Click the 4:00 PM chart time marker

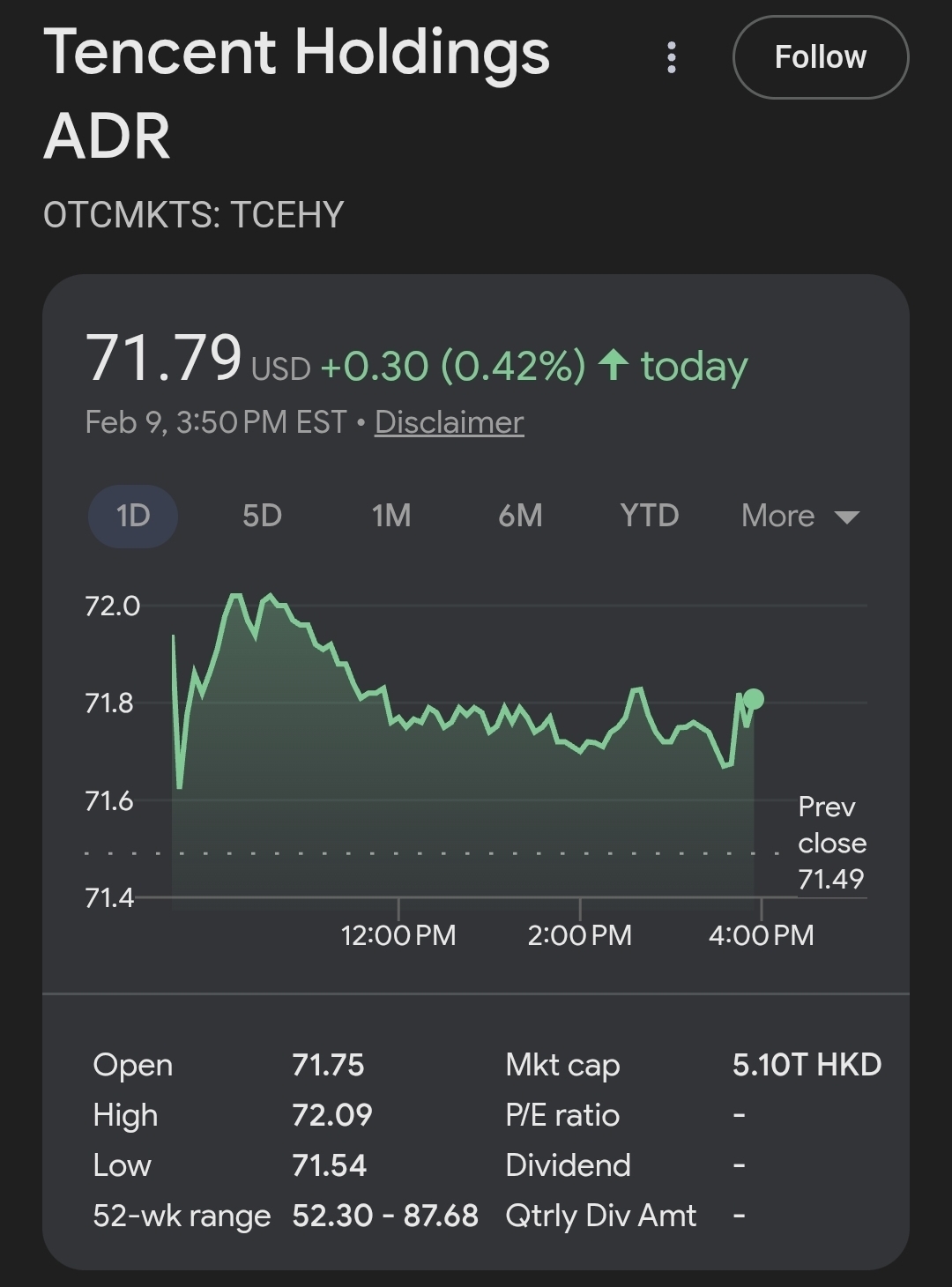point(762,934)
